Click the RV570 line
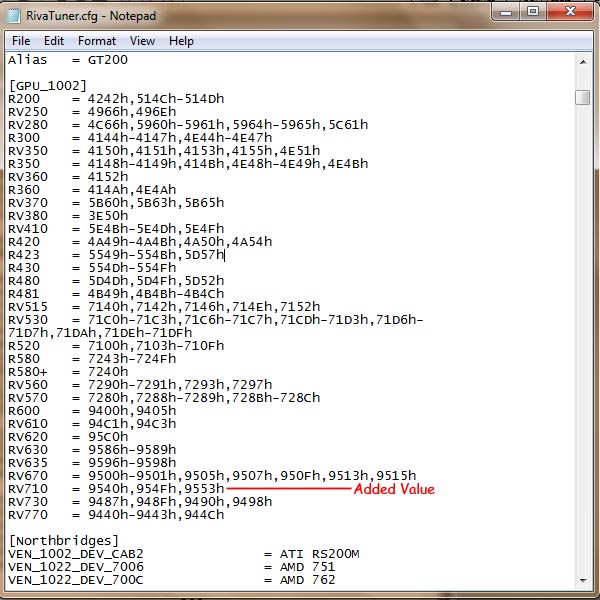Screen dimensions: 600x600 tap(164, 398)
